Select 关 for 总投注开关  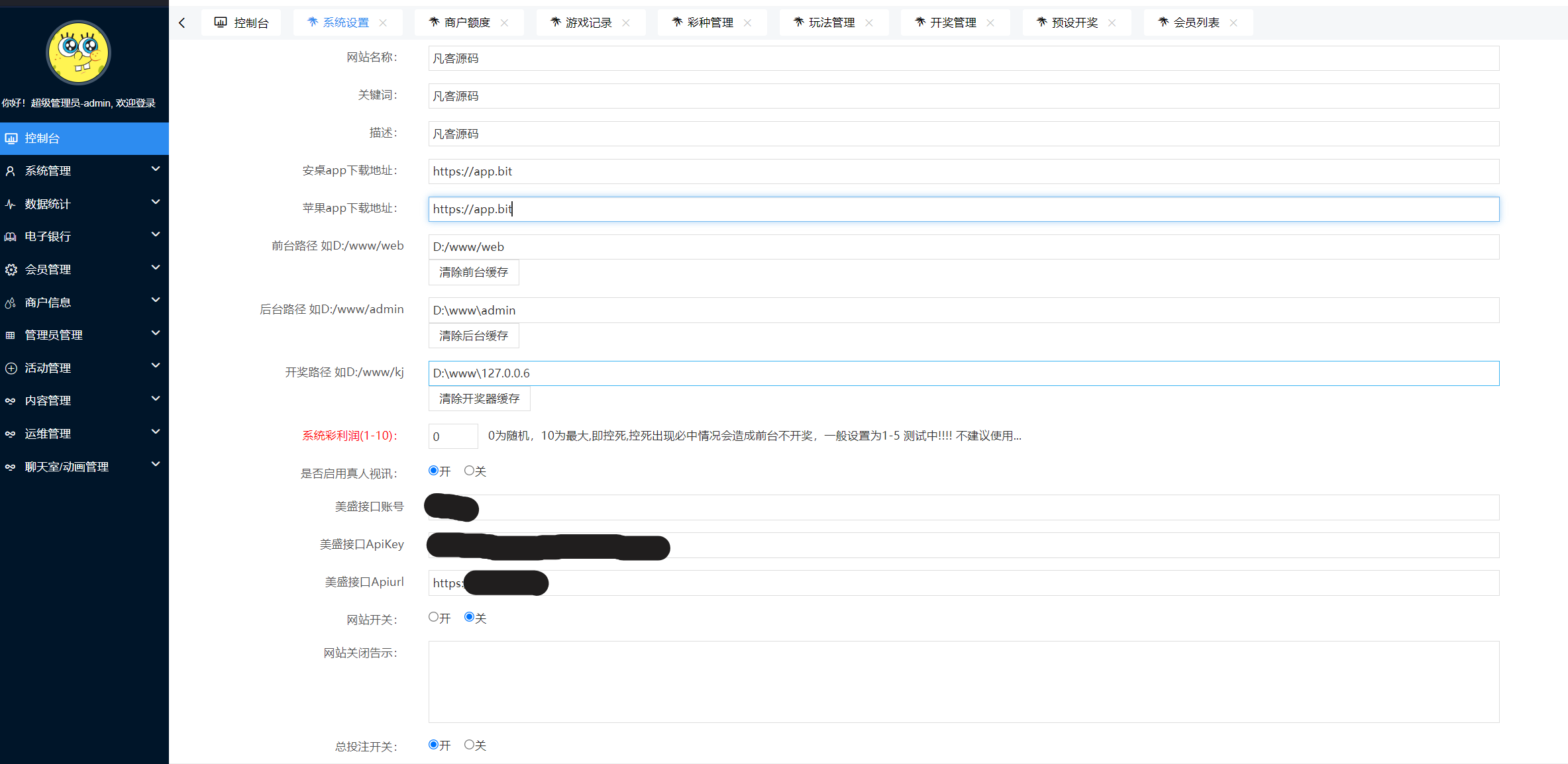(469, 745)
